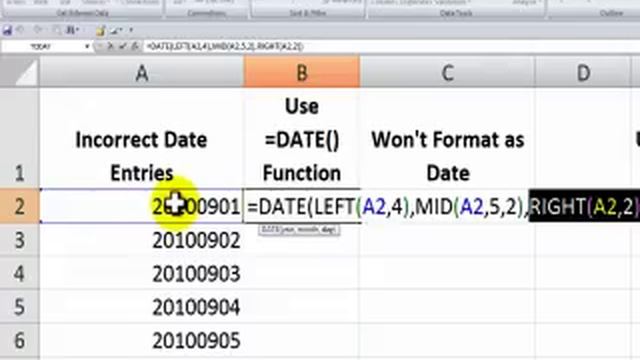Click the highlighted RIGHT(A2,2) formula argument
The width and height of the screenshot is (640, 360).
(x=584, y=207)
